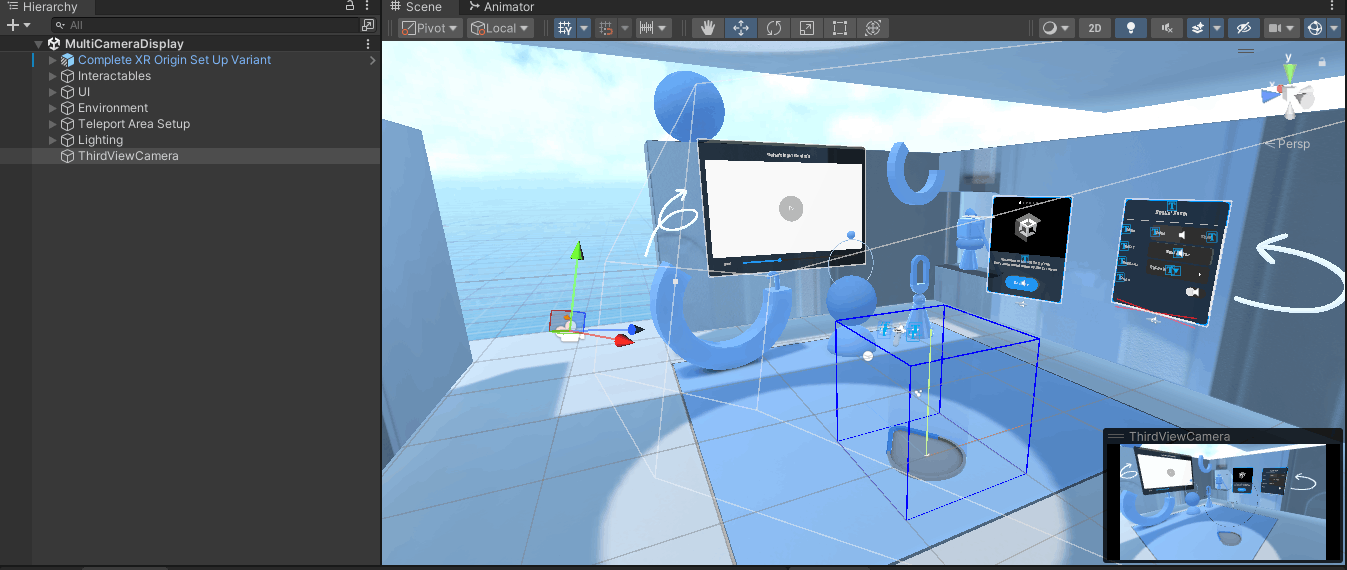Expand the UI object arrow
The image size is (1347, 570).
pos(54,92)
